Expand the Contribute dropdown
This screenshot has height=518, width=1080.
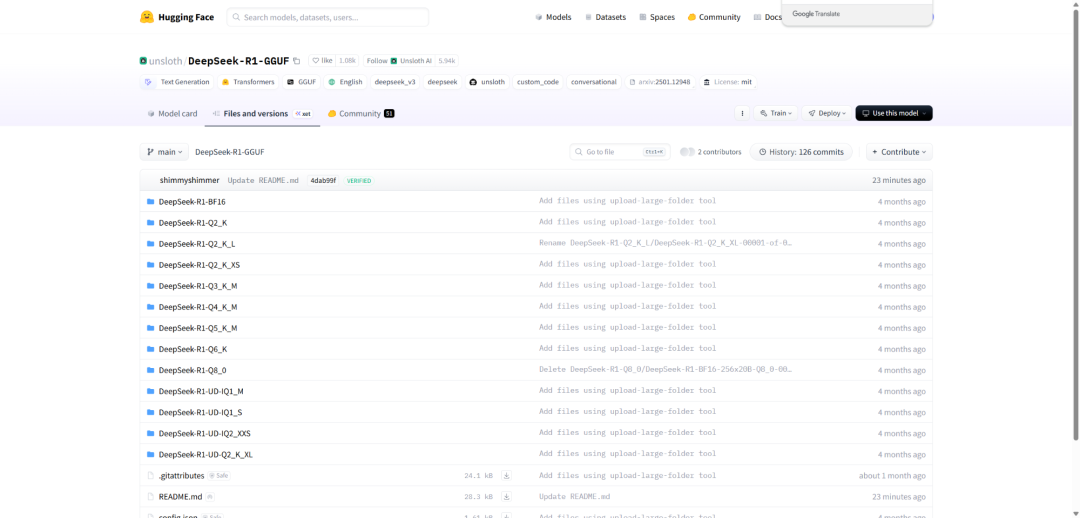[900, 152]
